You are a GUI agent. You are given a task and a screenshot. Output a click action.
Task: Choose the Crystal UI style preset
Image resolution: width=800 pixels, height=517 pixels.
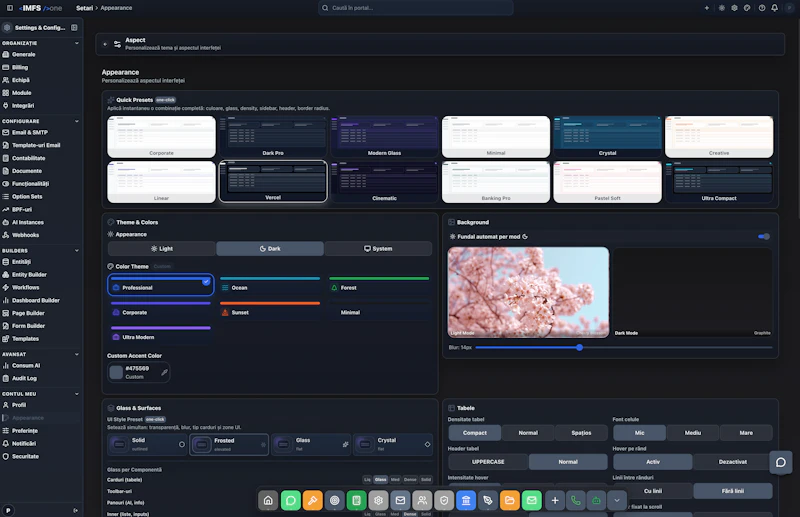(x=393, y=444)
